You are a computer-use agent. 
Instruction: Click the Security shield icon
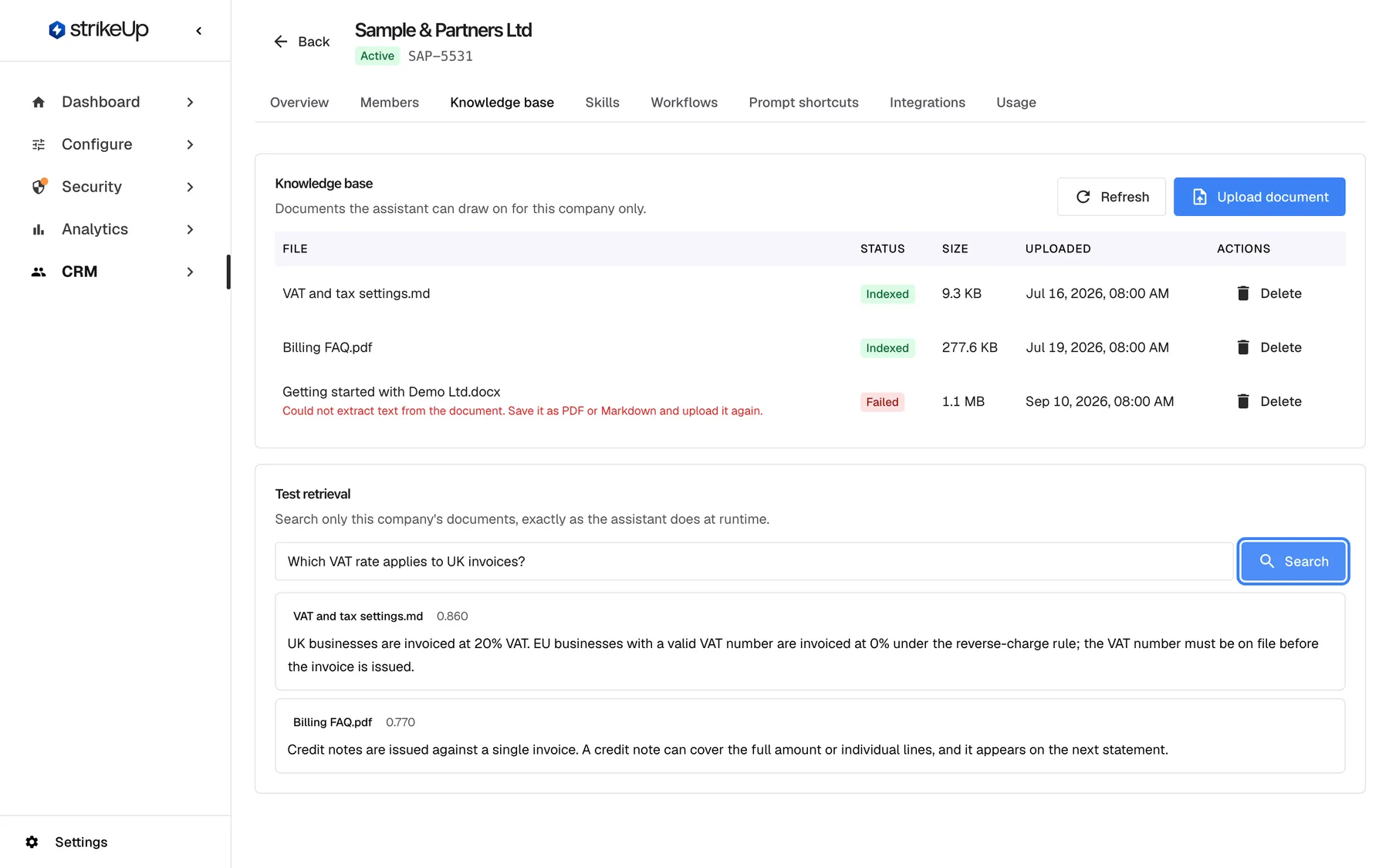pos(39,187)
